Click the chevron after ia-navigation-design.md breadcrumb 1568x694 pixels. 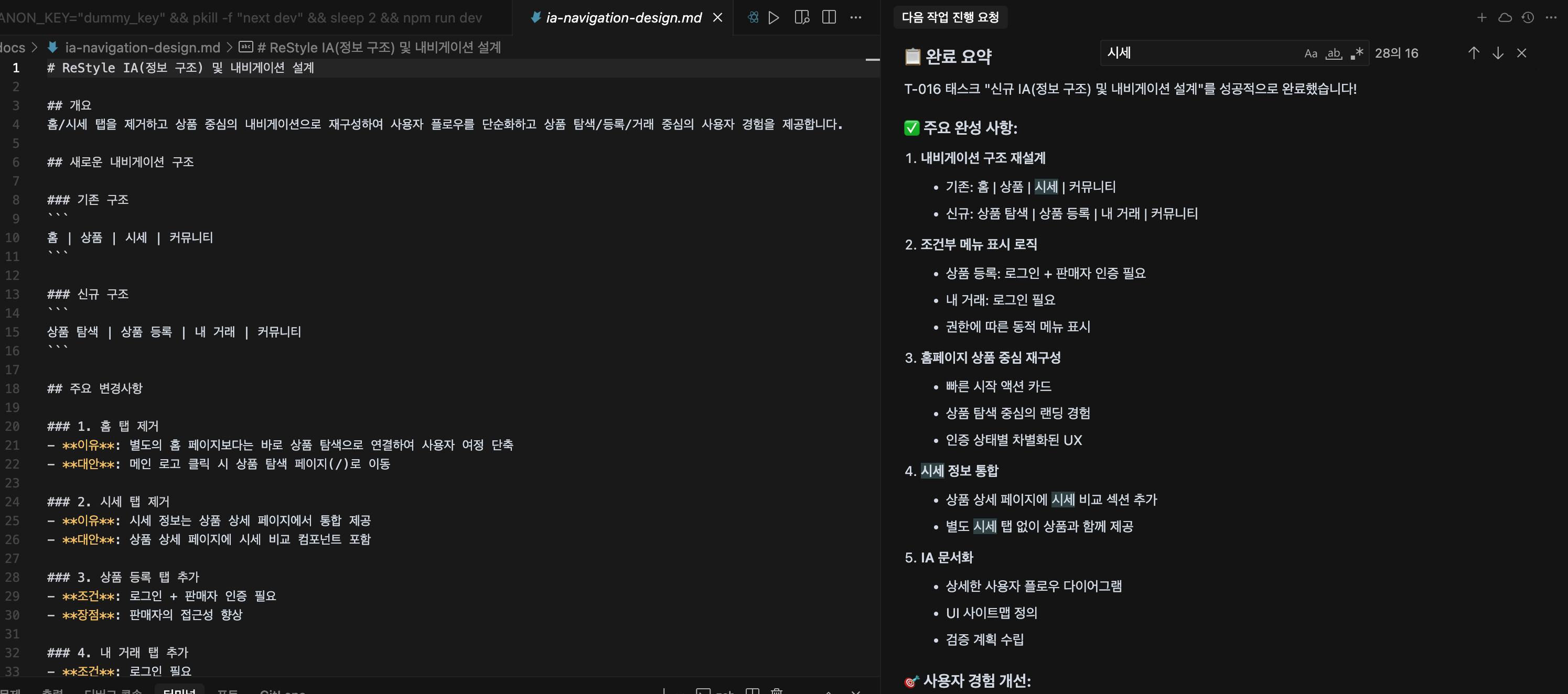click(x=229, y=48)
